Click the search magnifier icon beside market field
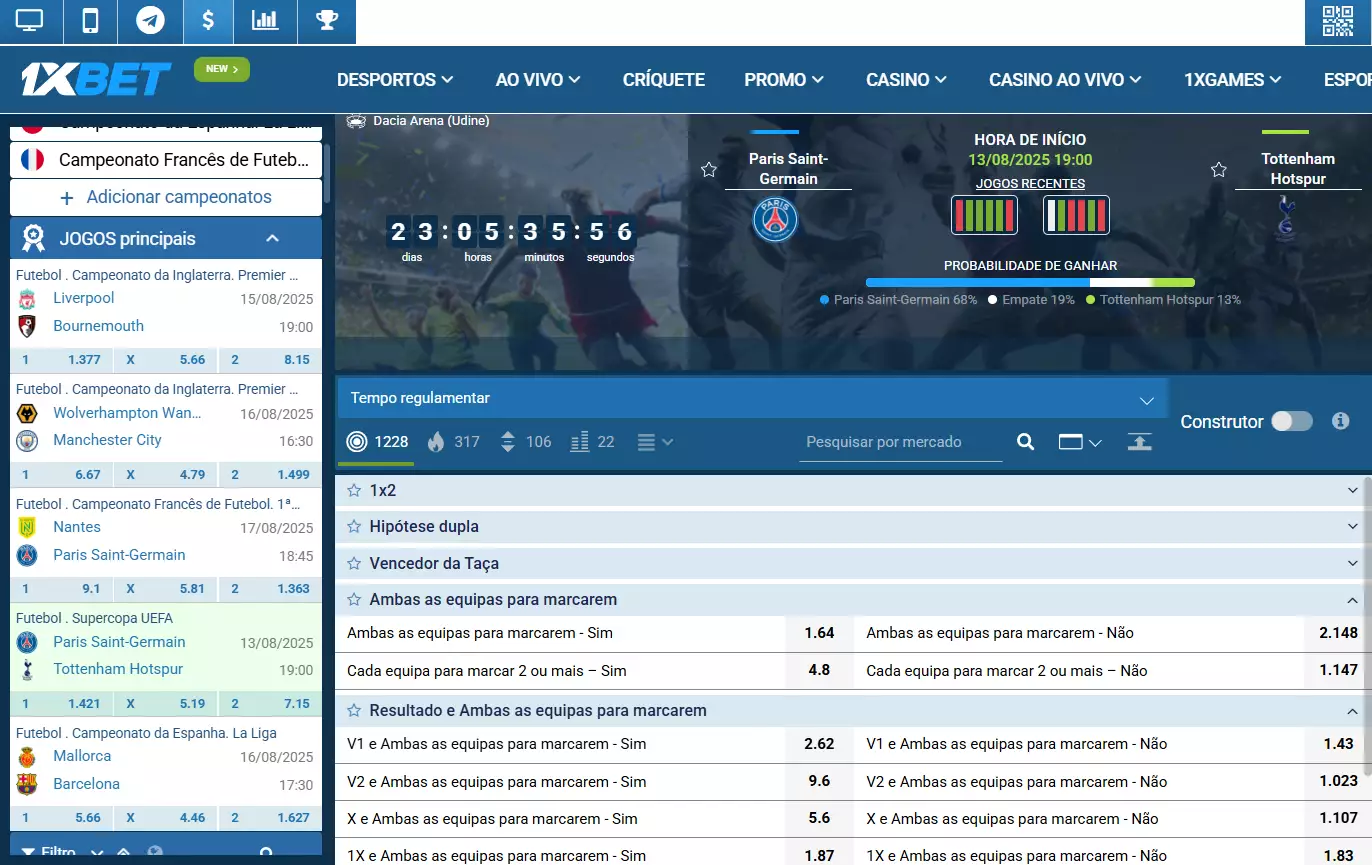Image resolution: width=1372 pixels, height=865 pixels. (1025, 442)
